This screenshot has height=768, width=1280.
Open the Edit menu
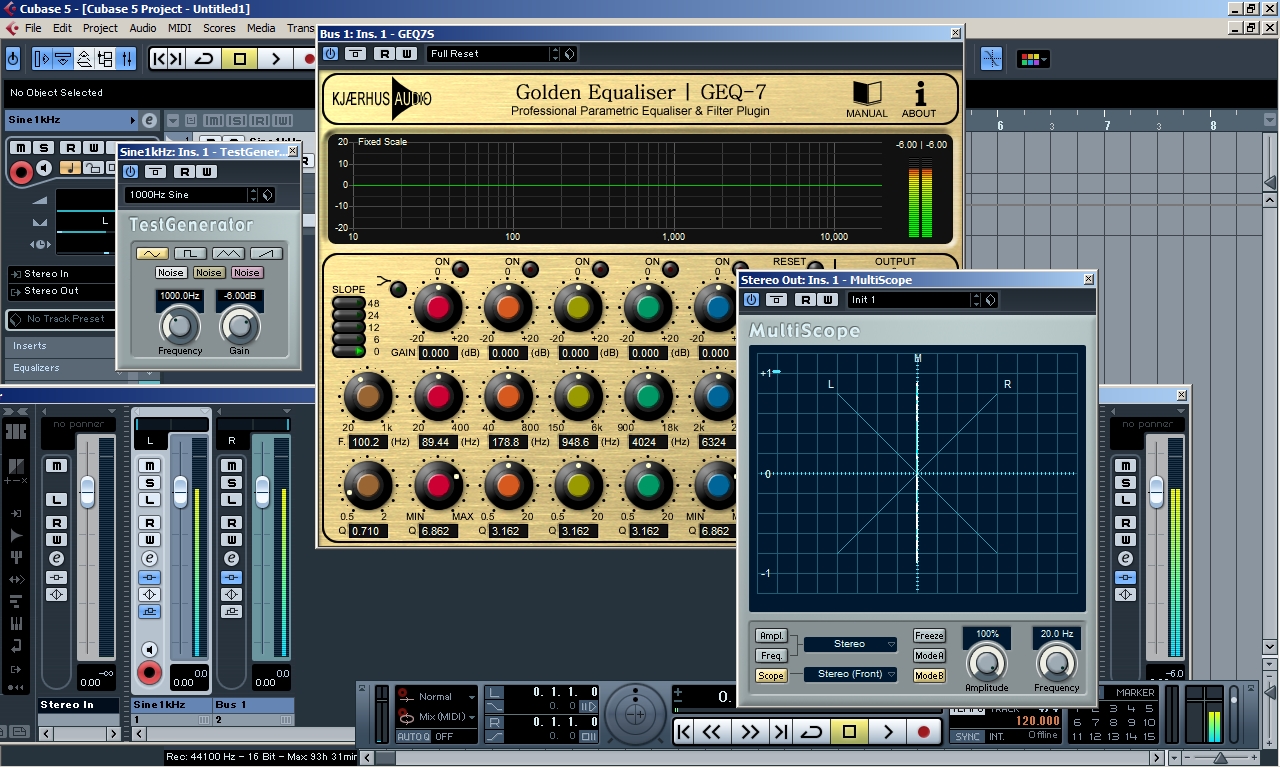(62, 28)
